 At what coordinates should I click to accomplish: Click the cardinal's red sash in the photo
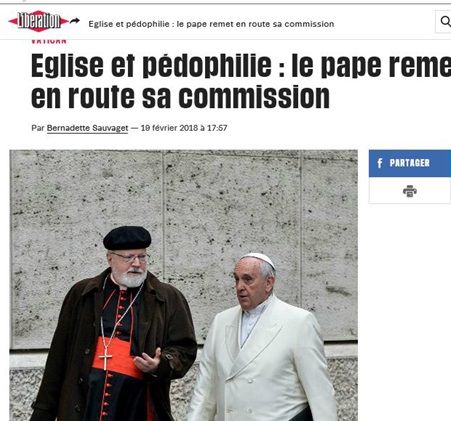[117, 358]
